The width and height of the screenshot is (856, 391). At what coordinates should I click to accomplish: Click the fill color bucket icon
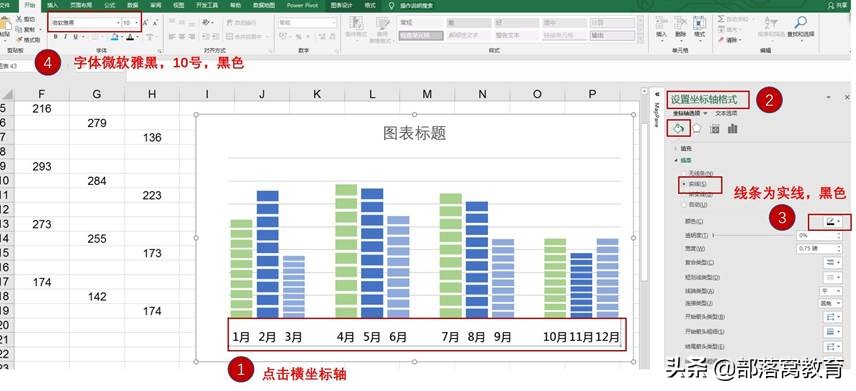tap(115, 37)
